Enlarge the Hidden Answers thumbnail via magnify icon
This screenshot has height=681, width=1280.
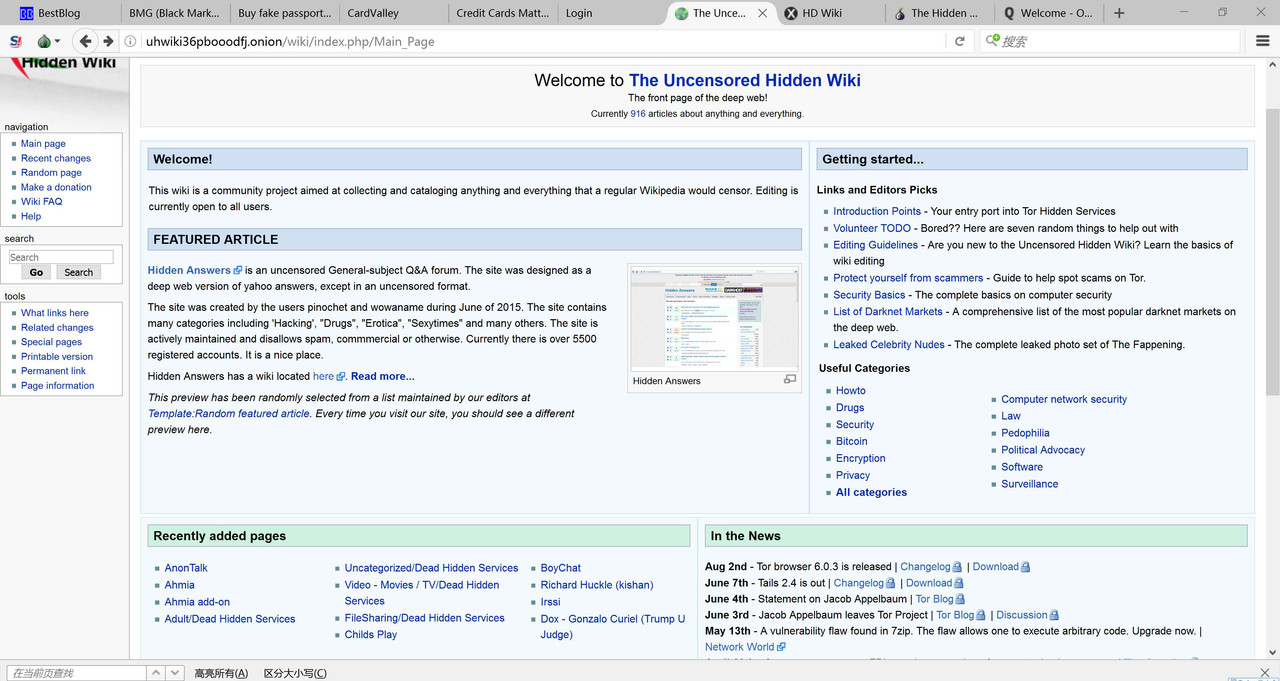point(790,380)
